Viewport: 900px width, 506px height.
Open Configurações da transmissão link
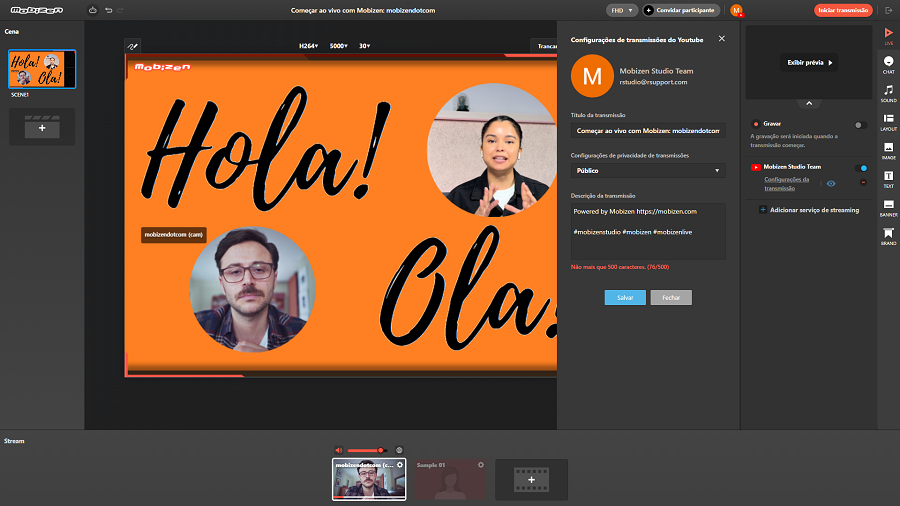click(x=786, y=184)
